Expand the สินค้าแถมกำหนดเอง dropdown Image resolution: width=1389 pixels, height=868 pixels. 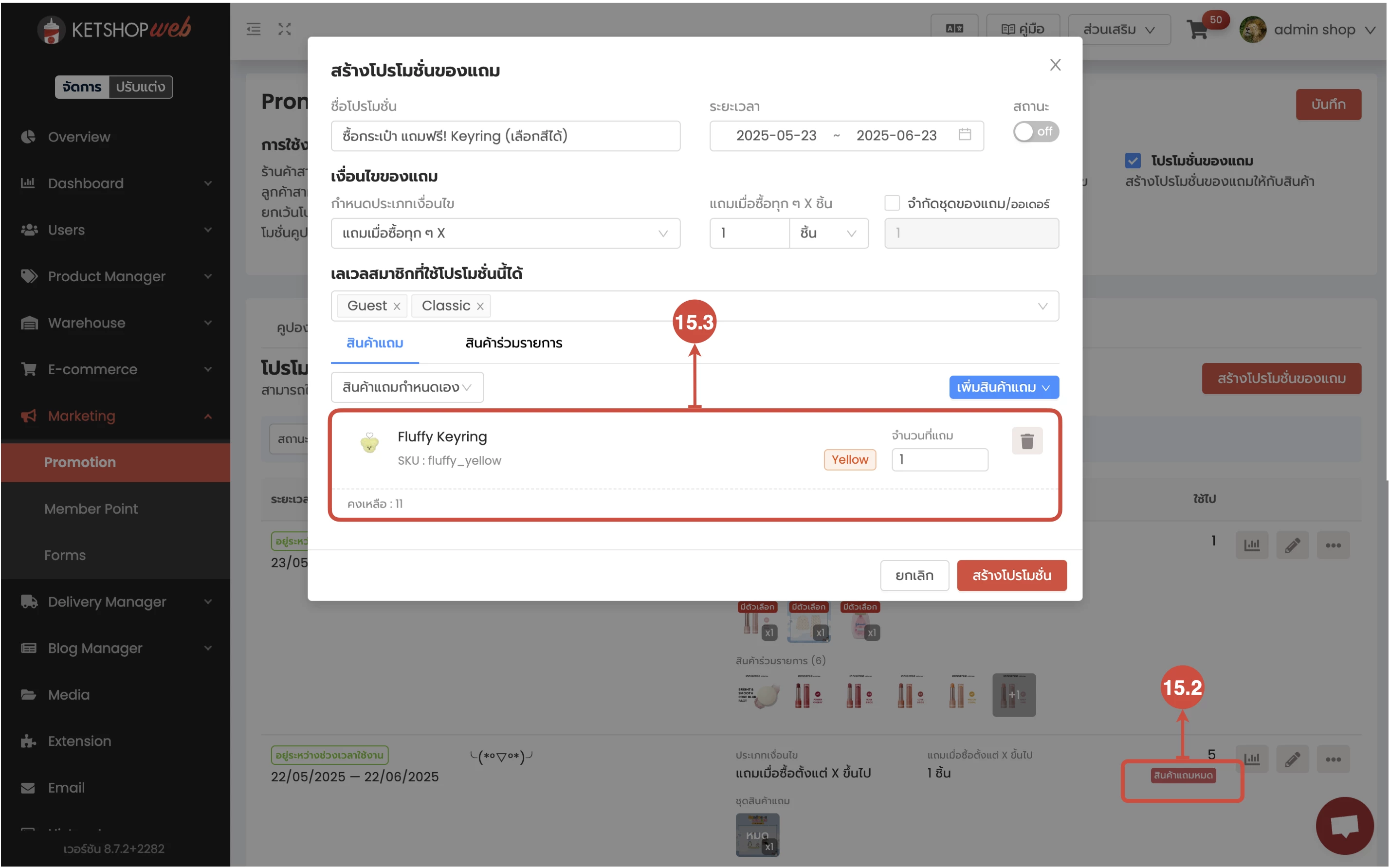[x=407, y=387]
